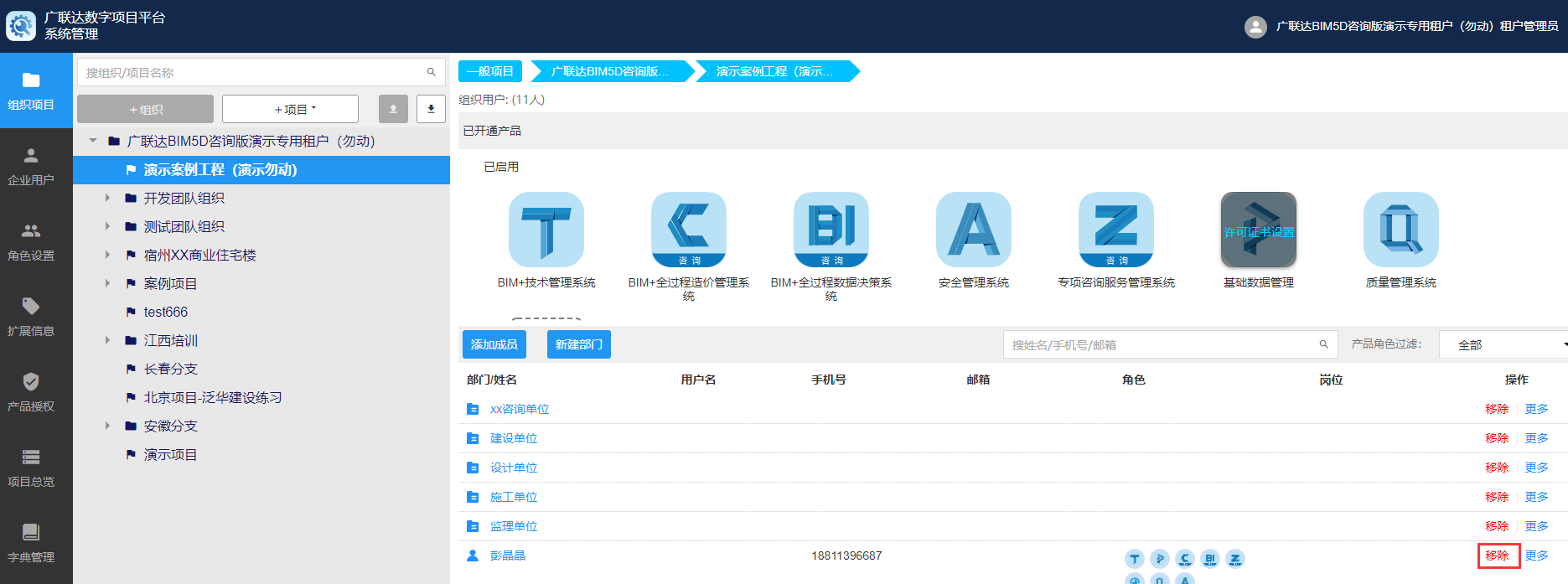Expand the 安徽分支 tree node

[x=107, y=426]
